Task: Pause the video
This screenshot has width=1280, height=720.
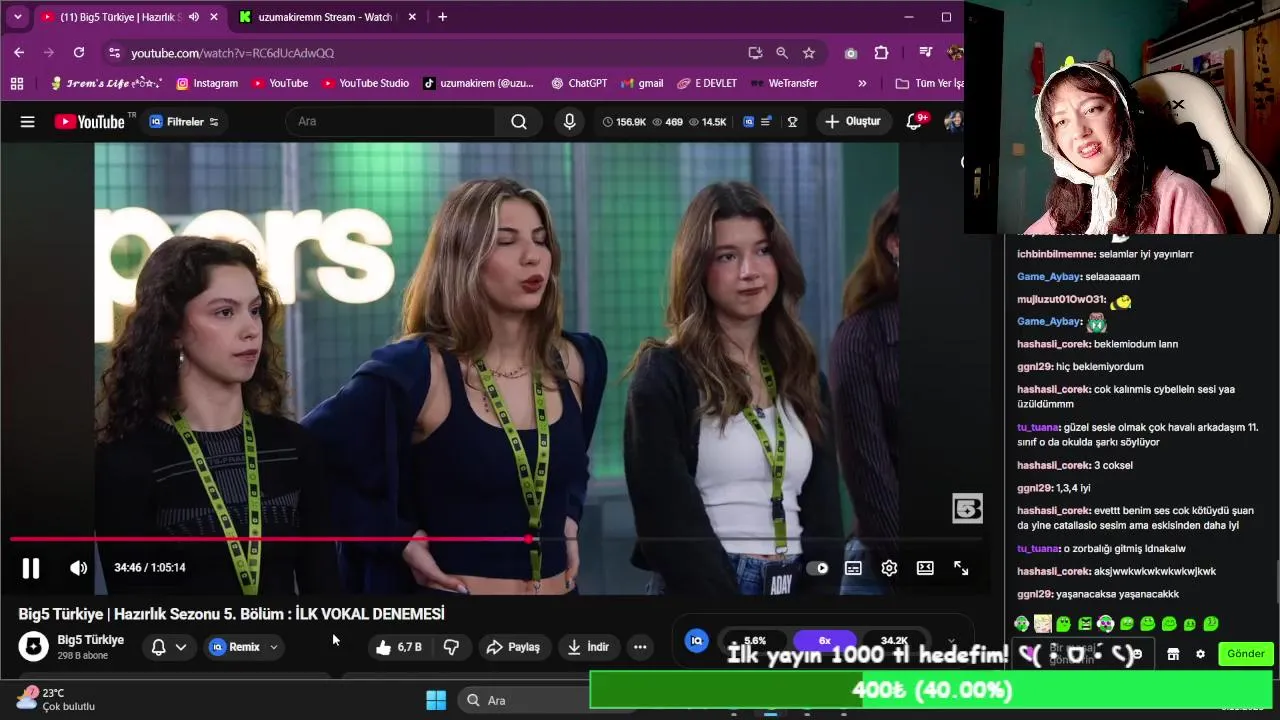Action: [x=31, y=568]
